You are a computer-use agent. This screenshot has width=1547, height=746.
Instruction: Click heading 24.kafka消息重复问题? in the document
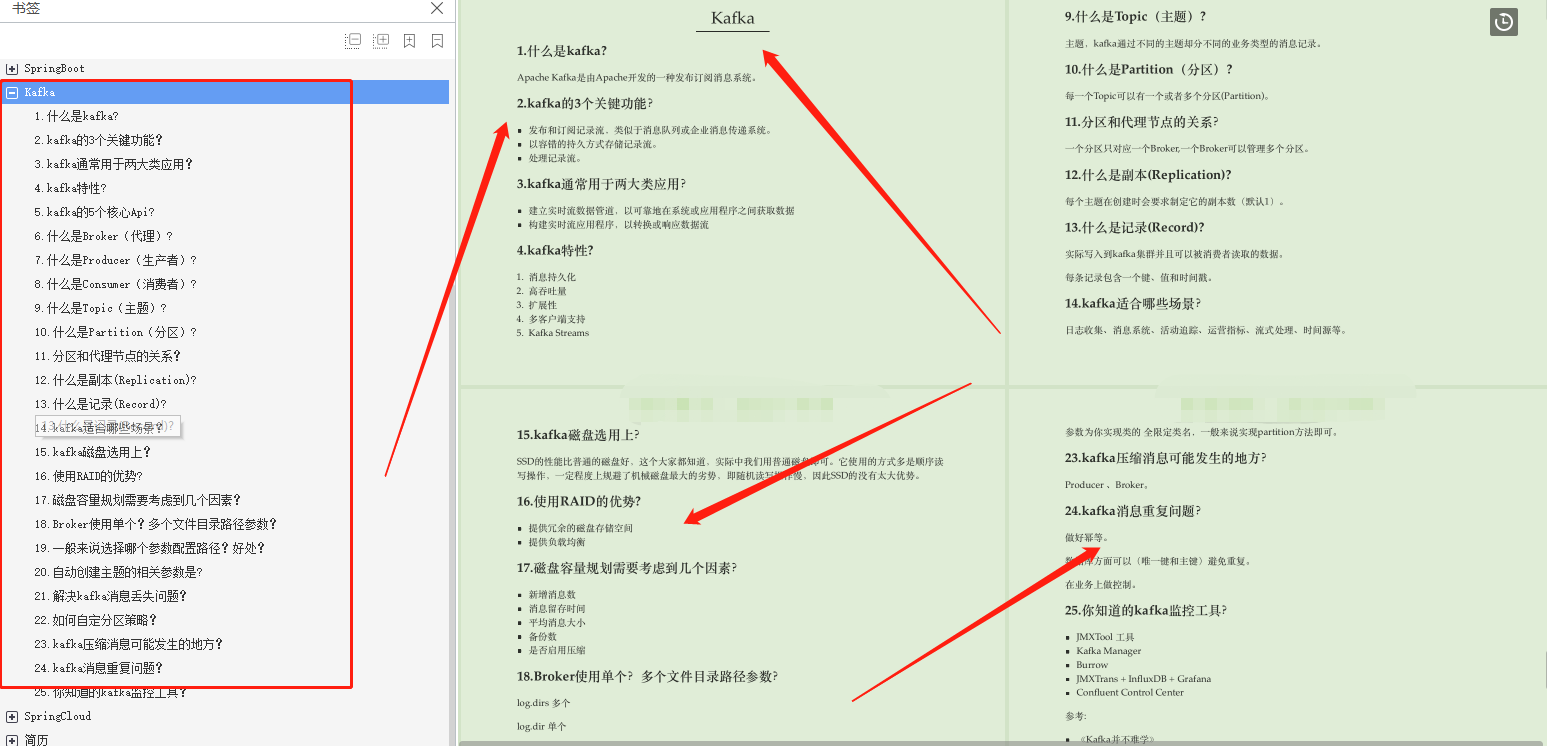pyautogui.click(x=1133, y=511)
